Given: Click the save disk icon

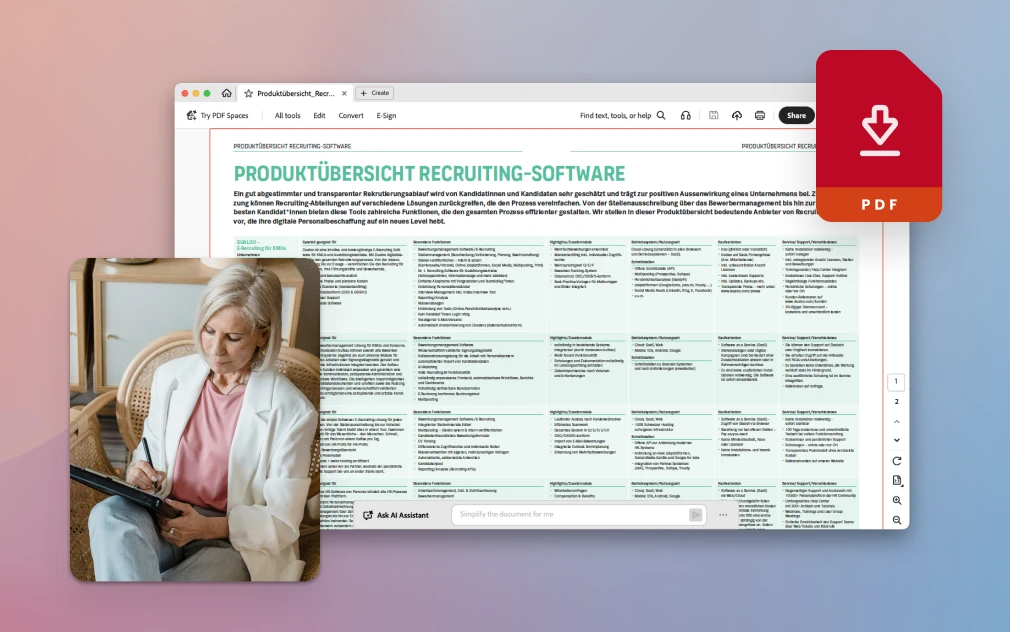Looking at the screenshot, I should 714,115.
